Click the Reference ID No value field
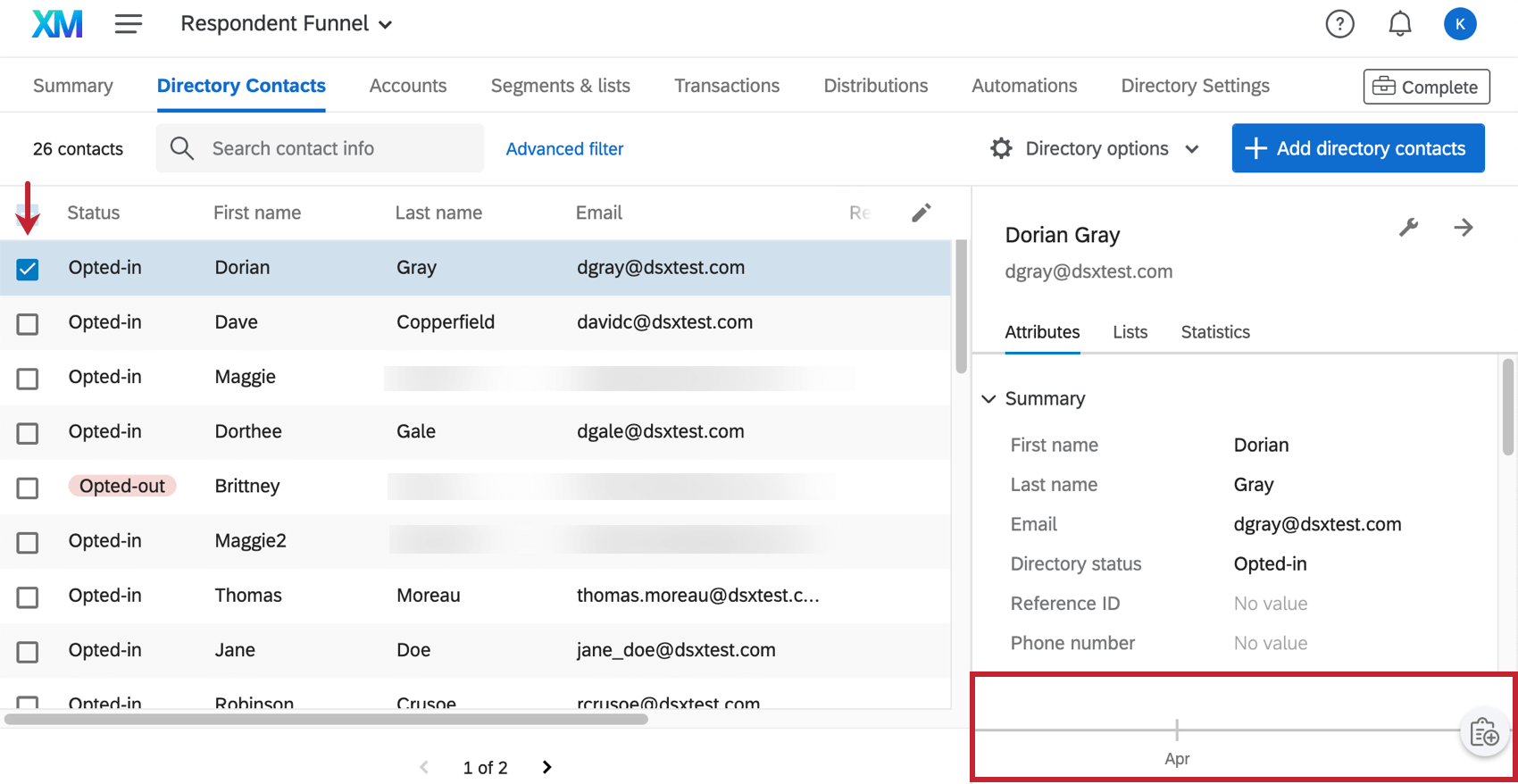The image size is (1518, 784). point(1271,604)
